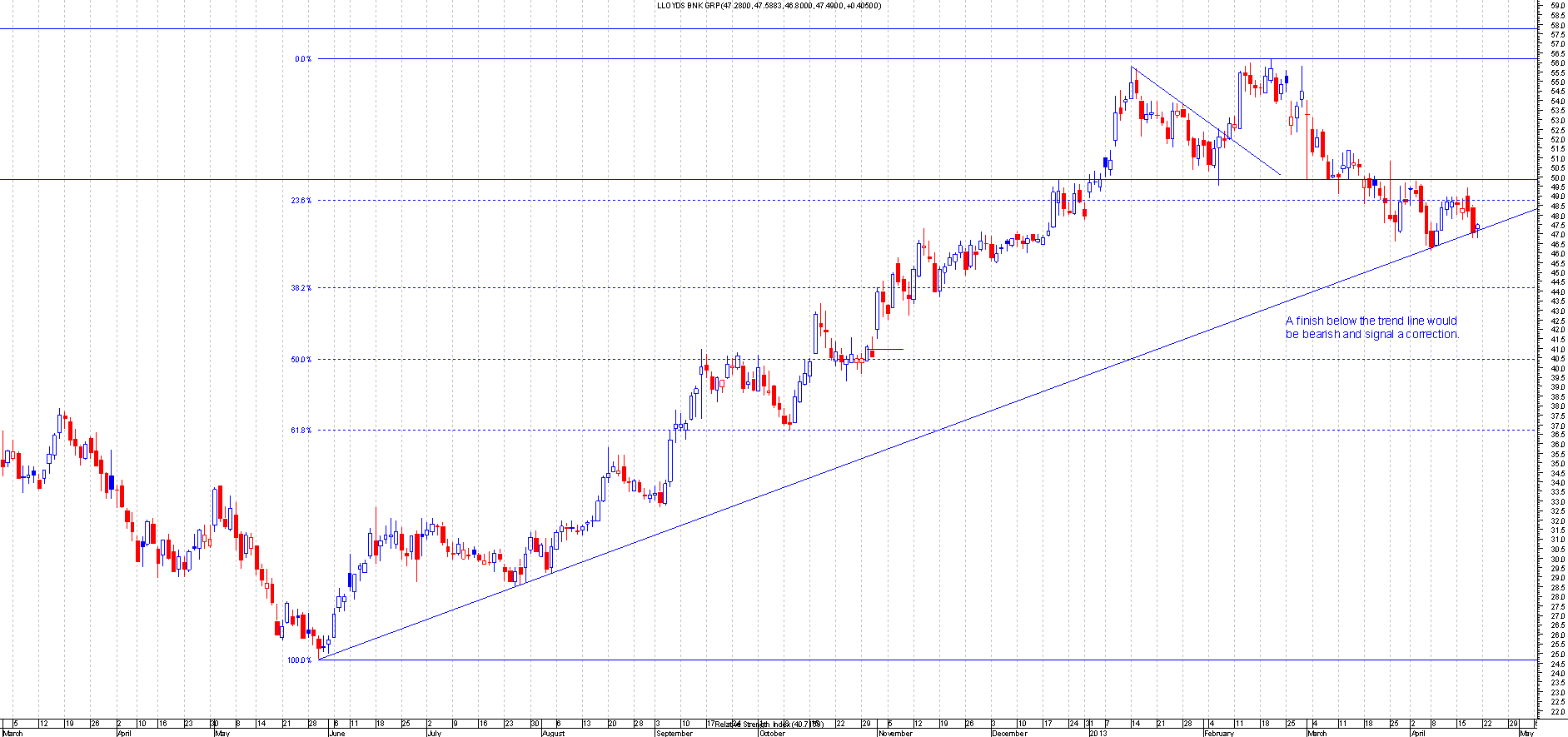
Task: Click the June month label on time axis
Action: pos(336,734)
